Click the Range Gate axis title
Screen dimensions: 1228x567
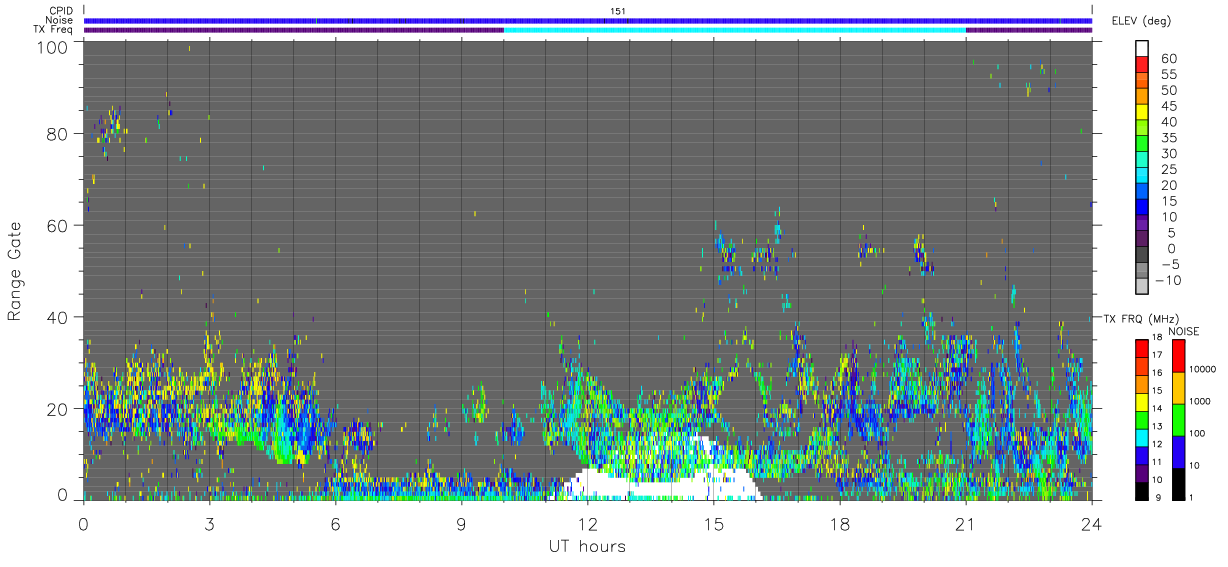(15, 272)
